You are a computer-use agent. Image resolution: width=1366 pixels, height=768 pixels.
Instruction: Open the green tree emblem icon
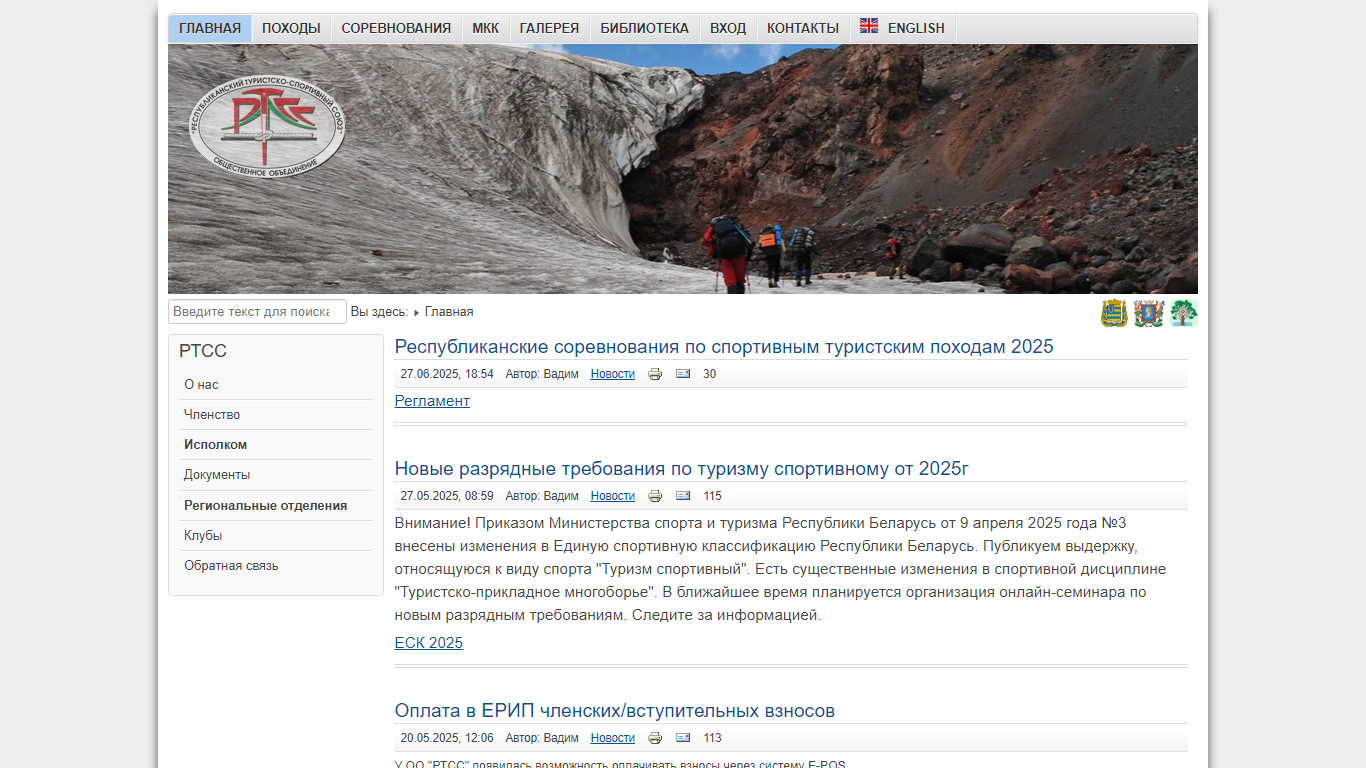pos(1184,313)
